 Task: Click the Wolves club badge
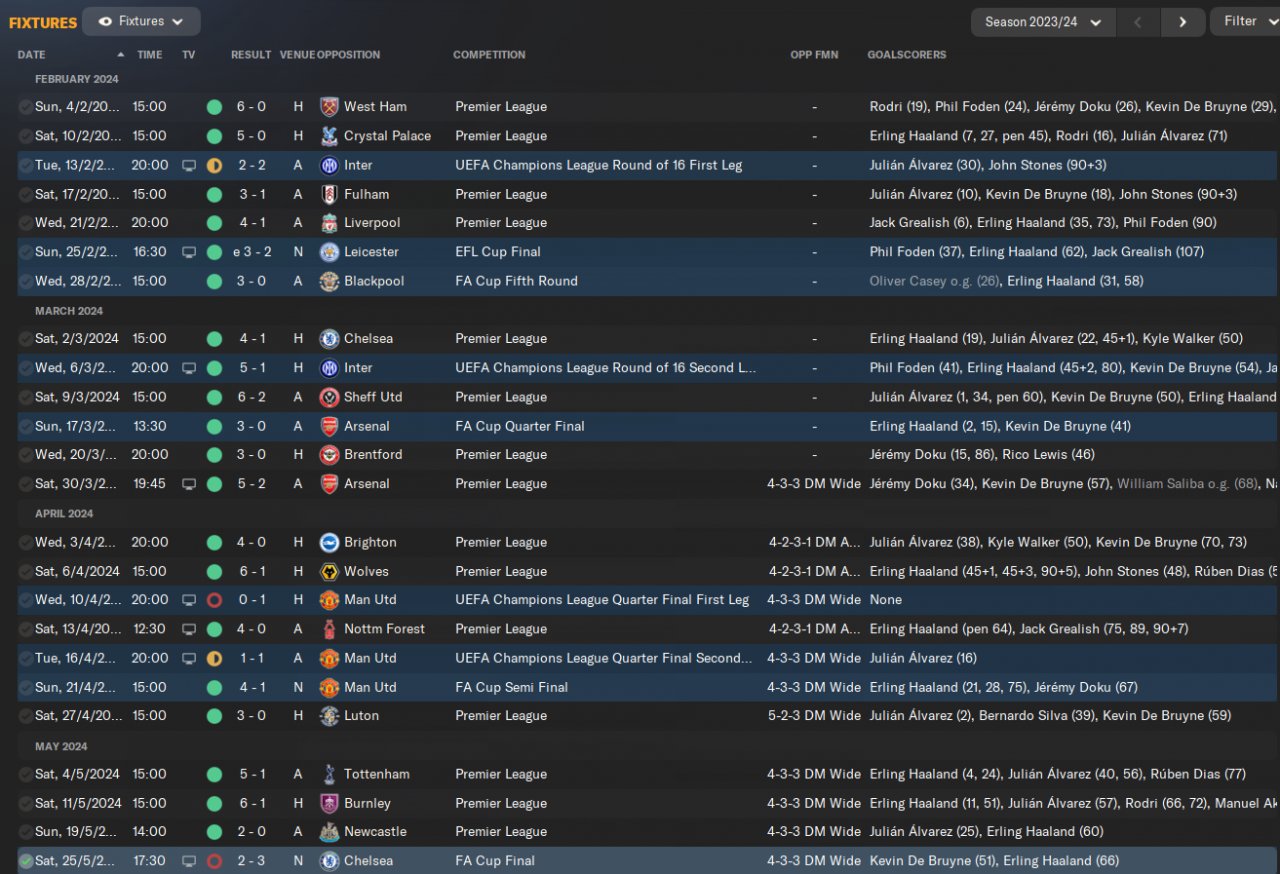[329, 572]
